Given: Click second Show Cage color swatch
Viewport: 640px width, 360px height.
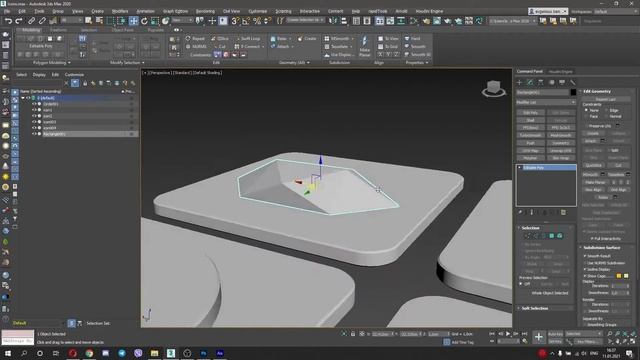Looking at the screenshot, I should (x=626, y=276).
